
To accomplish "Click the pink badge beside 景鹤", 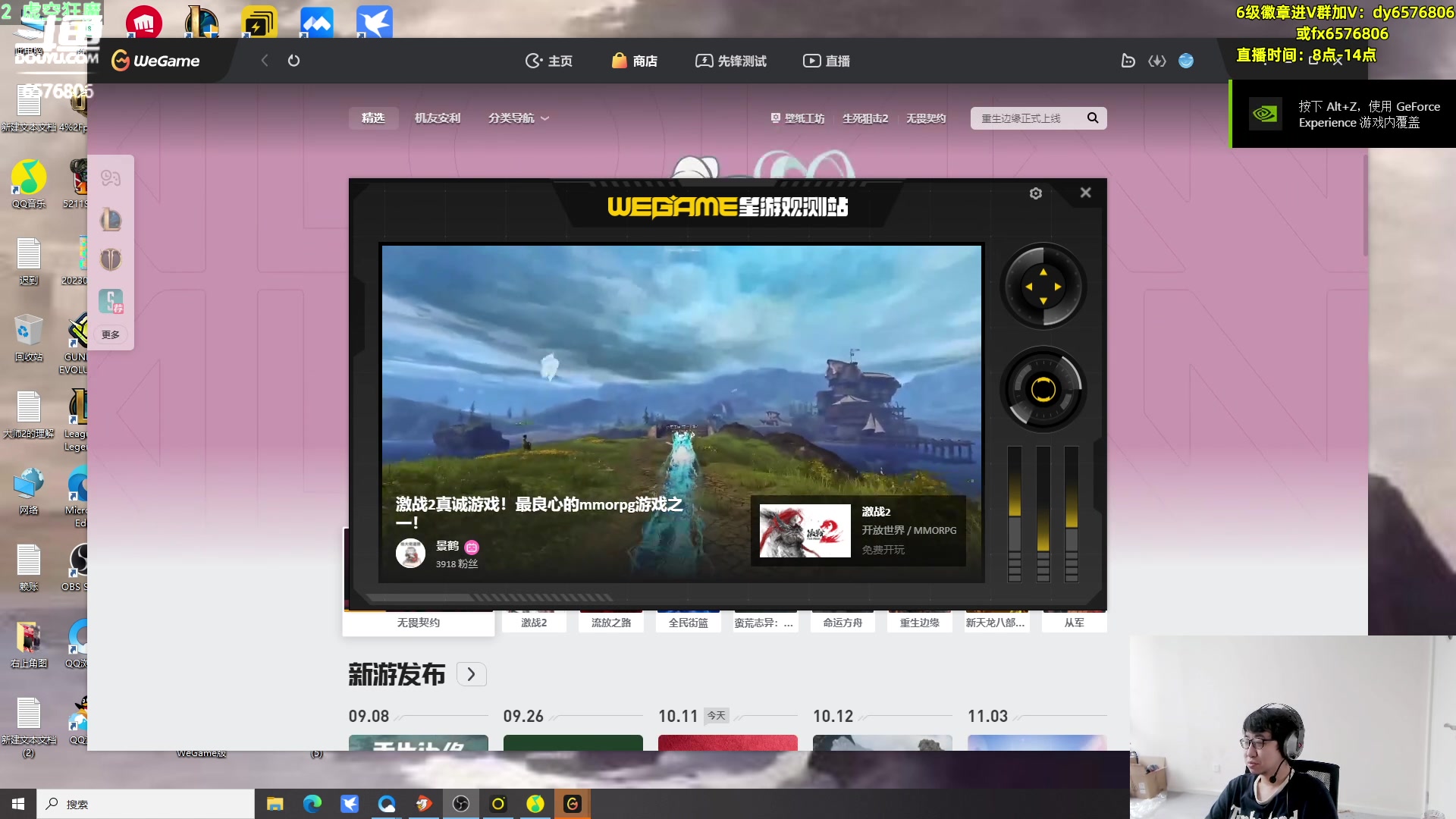I will coord(472,547).
